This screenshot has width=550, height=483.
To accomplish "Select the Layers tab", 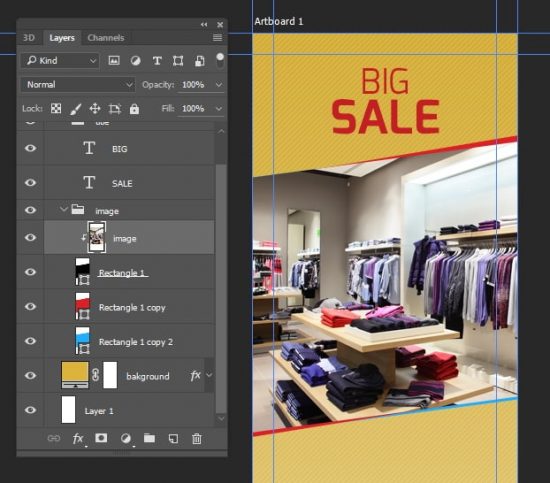I will (x=62, y=38).
